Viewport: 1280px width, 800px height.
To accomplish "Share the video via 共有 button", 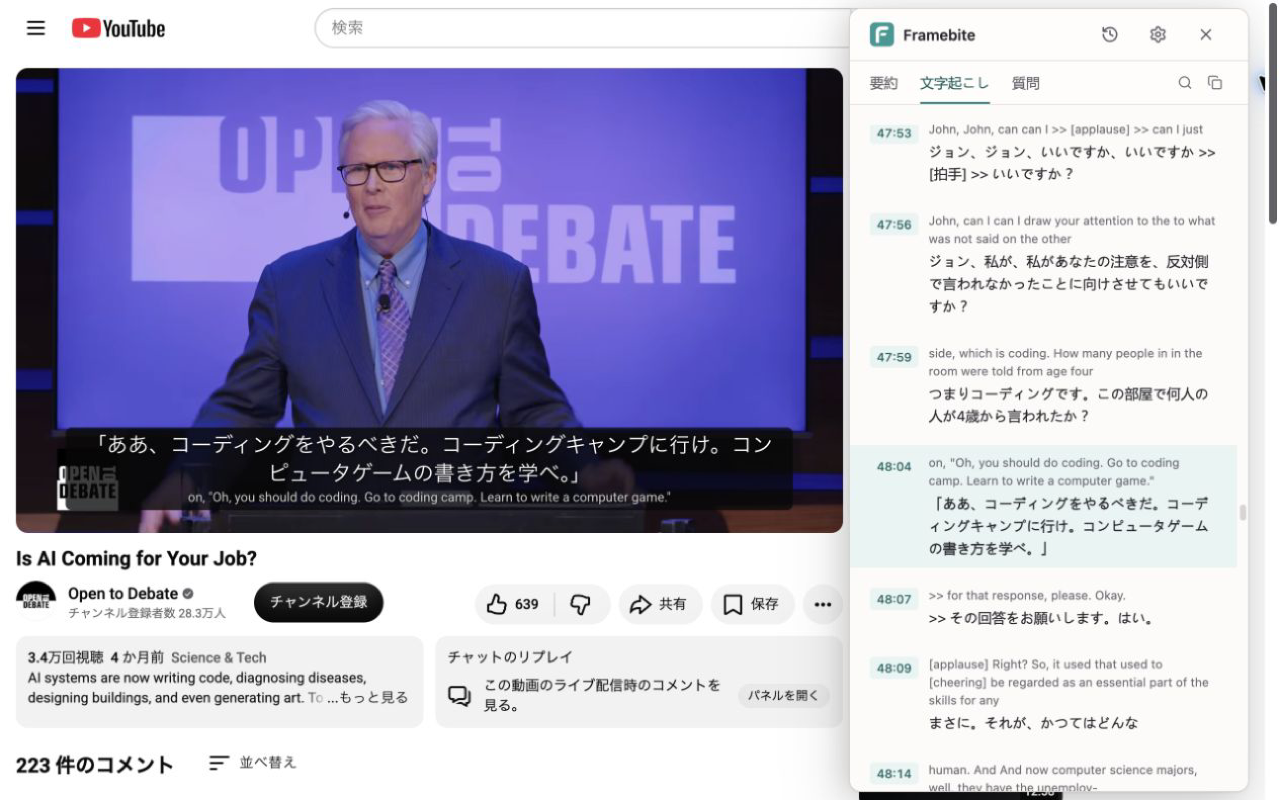I will coord(659,604).
